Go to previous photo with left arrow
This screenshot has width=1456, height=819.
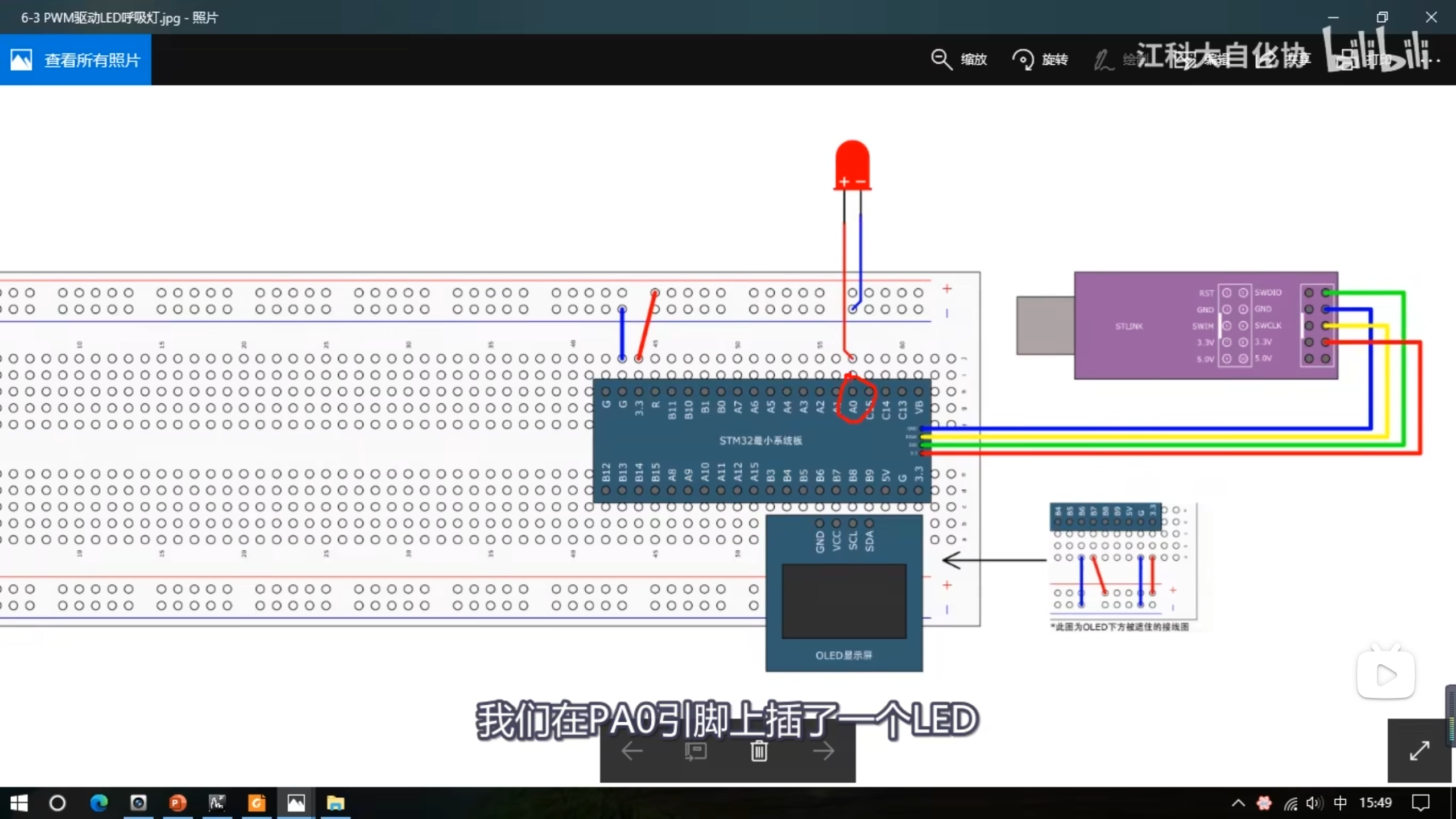[x=632, y=751]
